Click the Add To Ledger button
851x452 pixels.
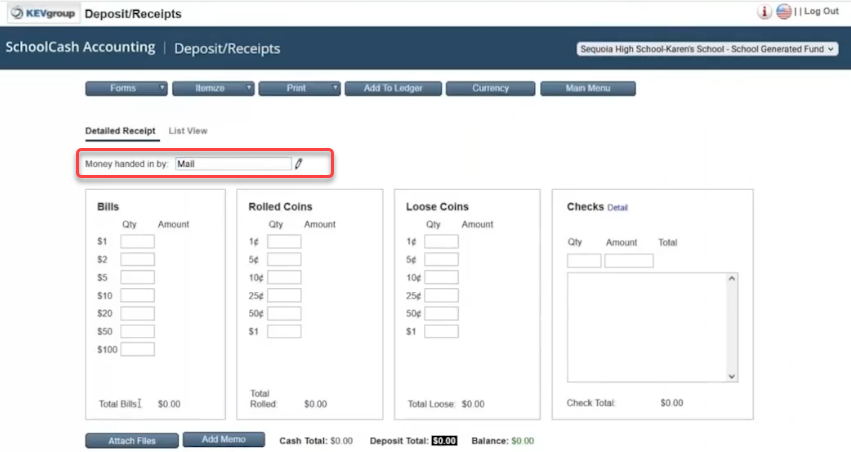(393, 88)
